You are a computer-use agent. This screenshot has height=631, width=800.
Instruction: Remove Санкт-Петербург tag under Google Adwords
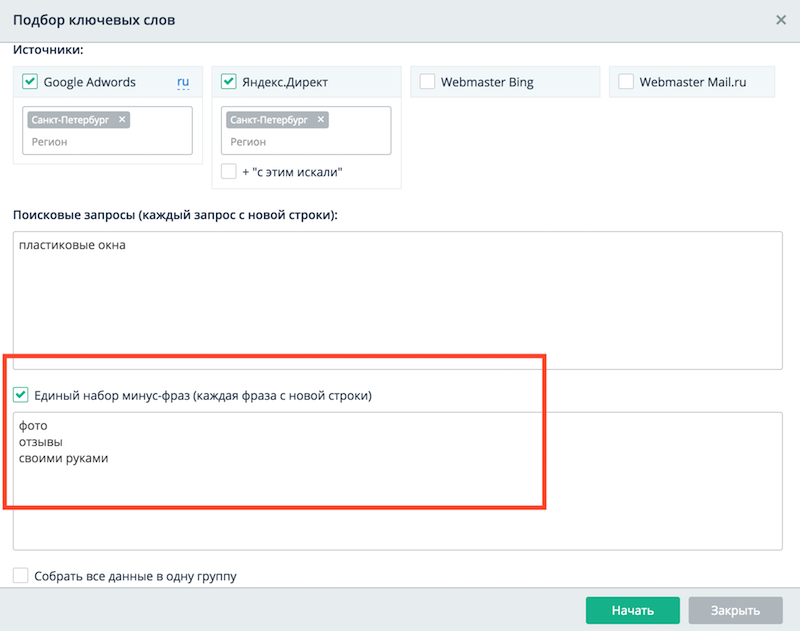[122, 120]
